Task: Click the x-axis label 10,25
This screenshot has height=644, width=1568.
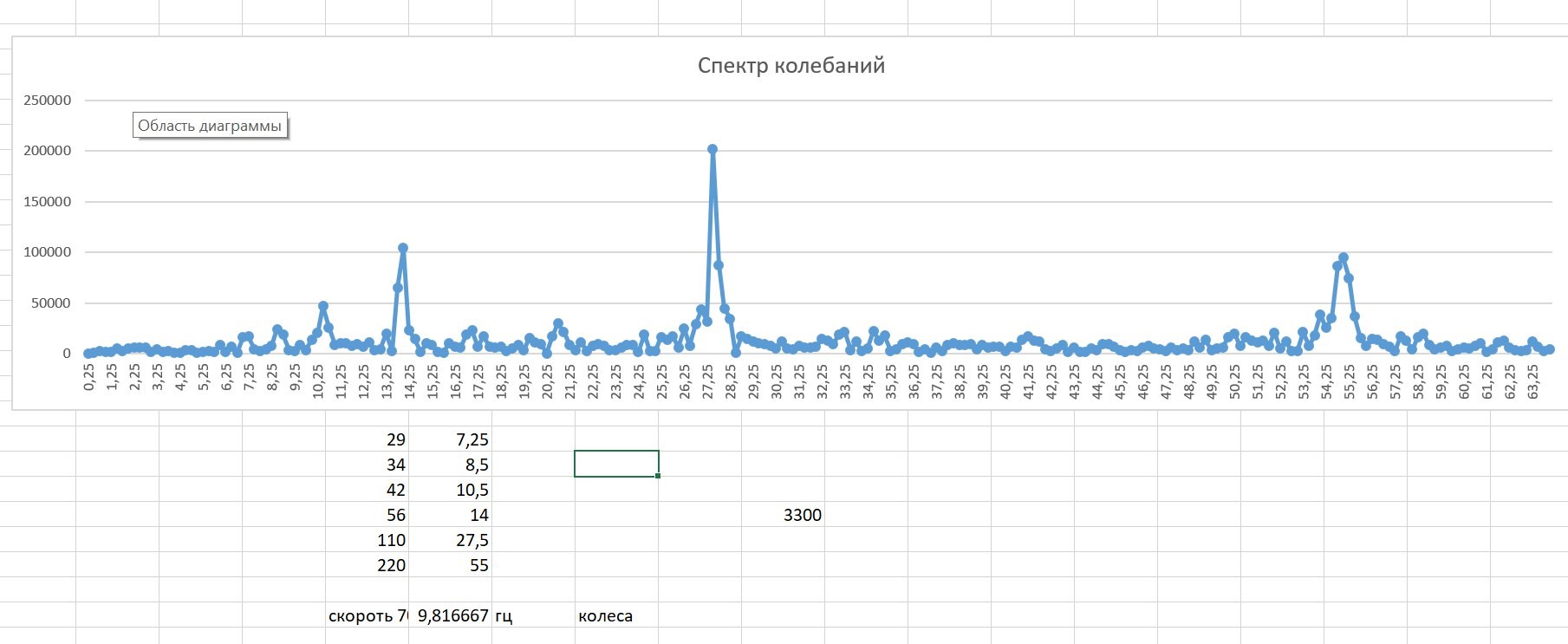Action: [x=318, y=381]
